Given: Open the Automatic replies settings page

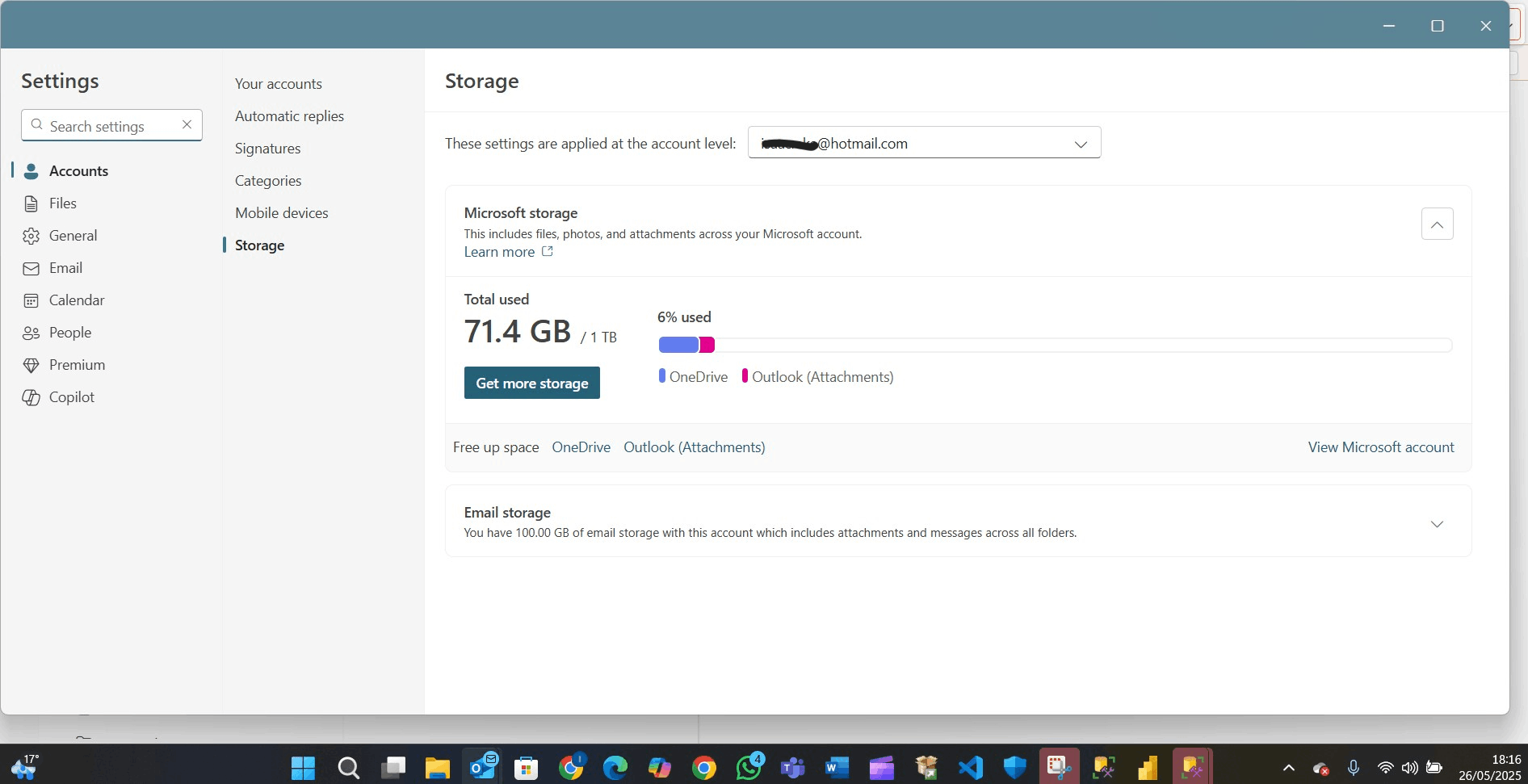Looking at the screenshot, I should point(289,115).
